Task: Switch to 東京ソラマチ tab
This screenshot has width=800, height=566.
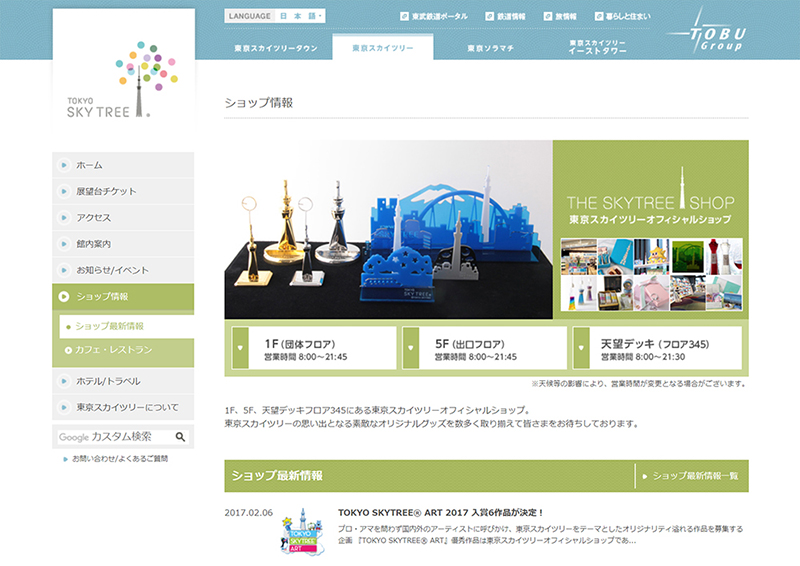Action: coord(491,48)
